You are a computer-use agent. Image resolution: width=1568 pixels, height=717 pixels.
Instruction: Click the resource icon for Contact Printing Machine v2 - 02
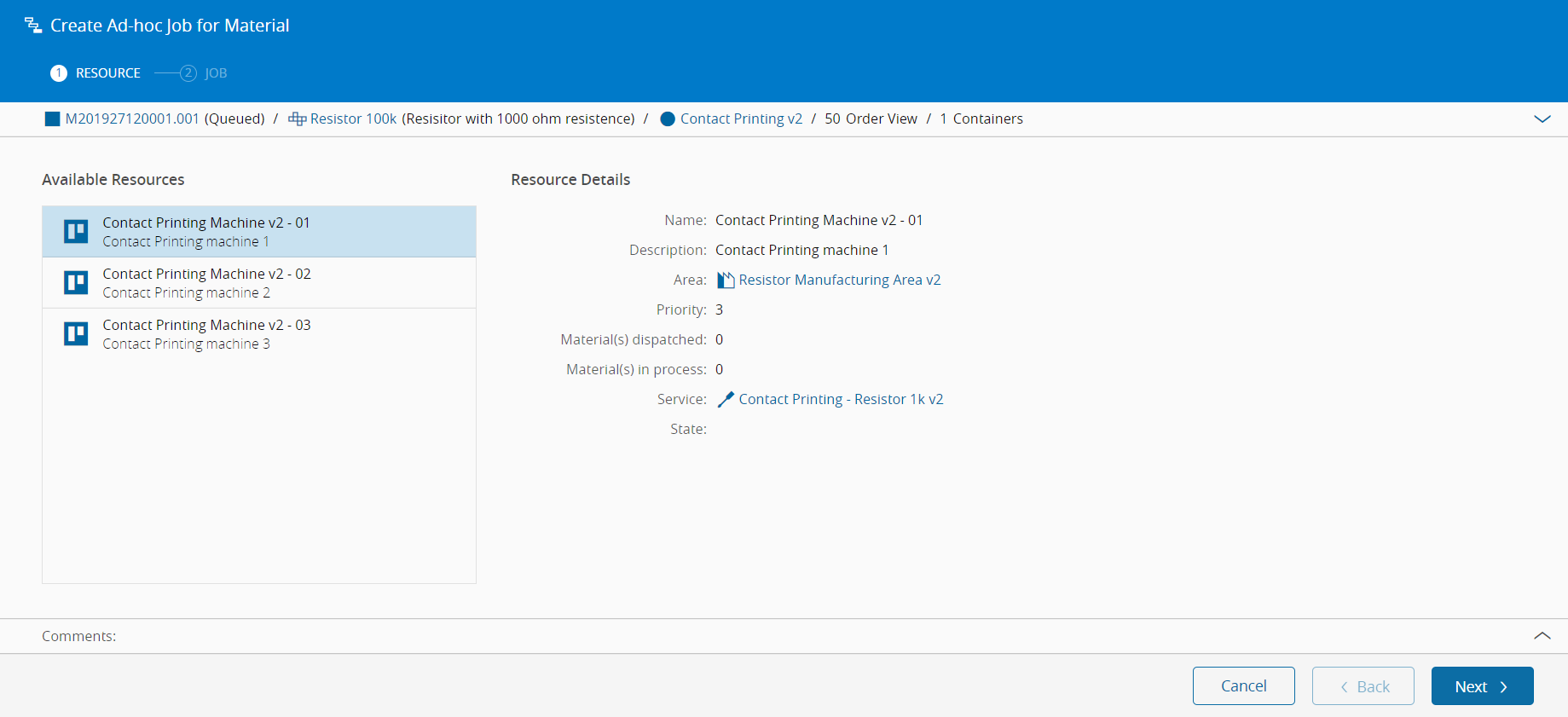(x=76, y=282)
